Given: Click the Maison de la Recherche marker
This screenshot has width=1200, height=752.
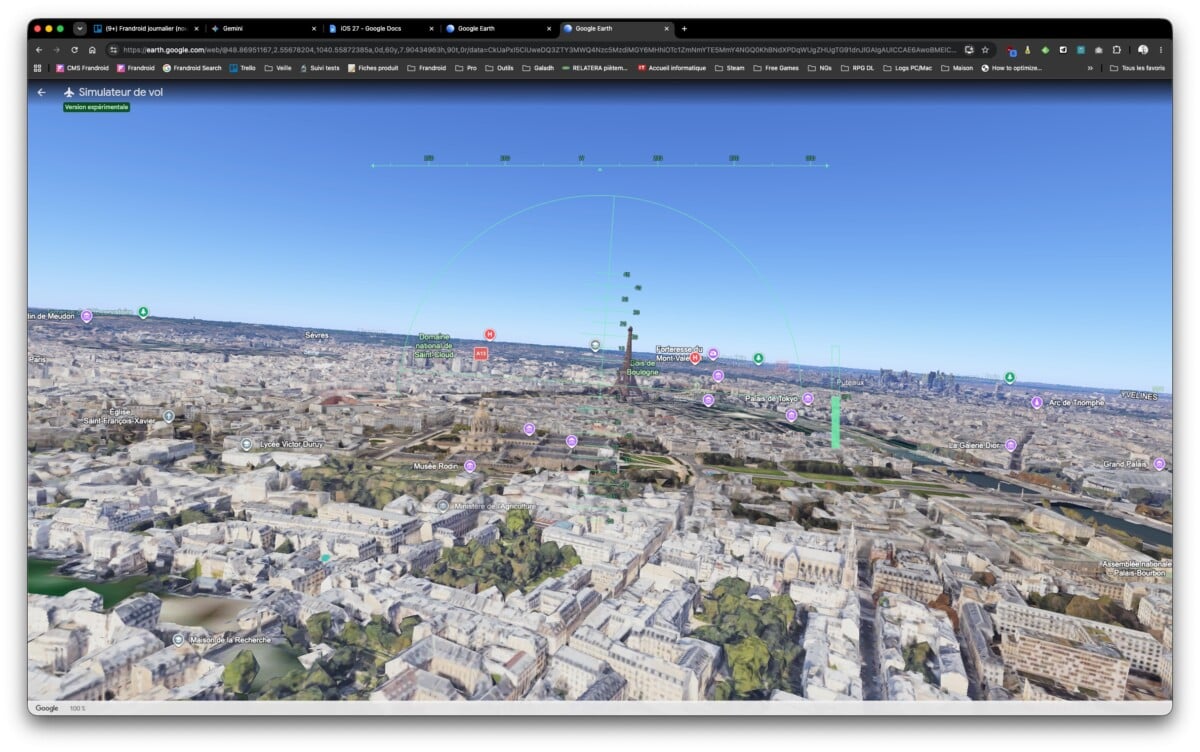Looking at the screenshot, I should (x=178, y=639).
